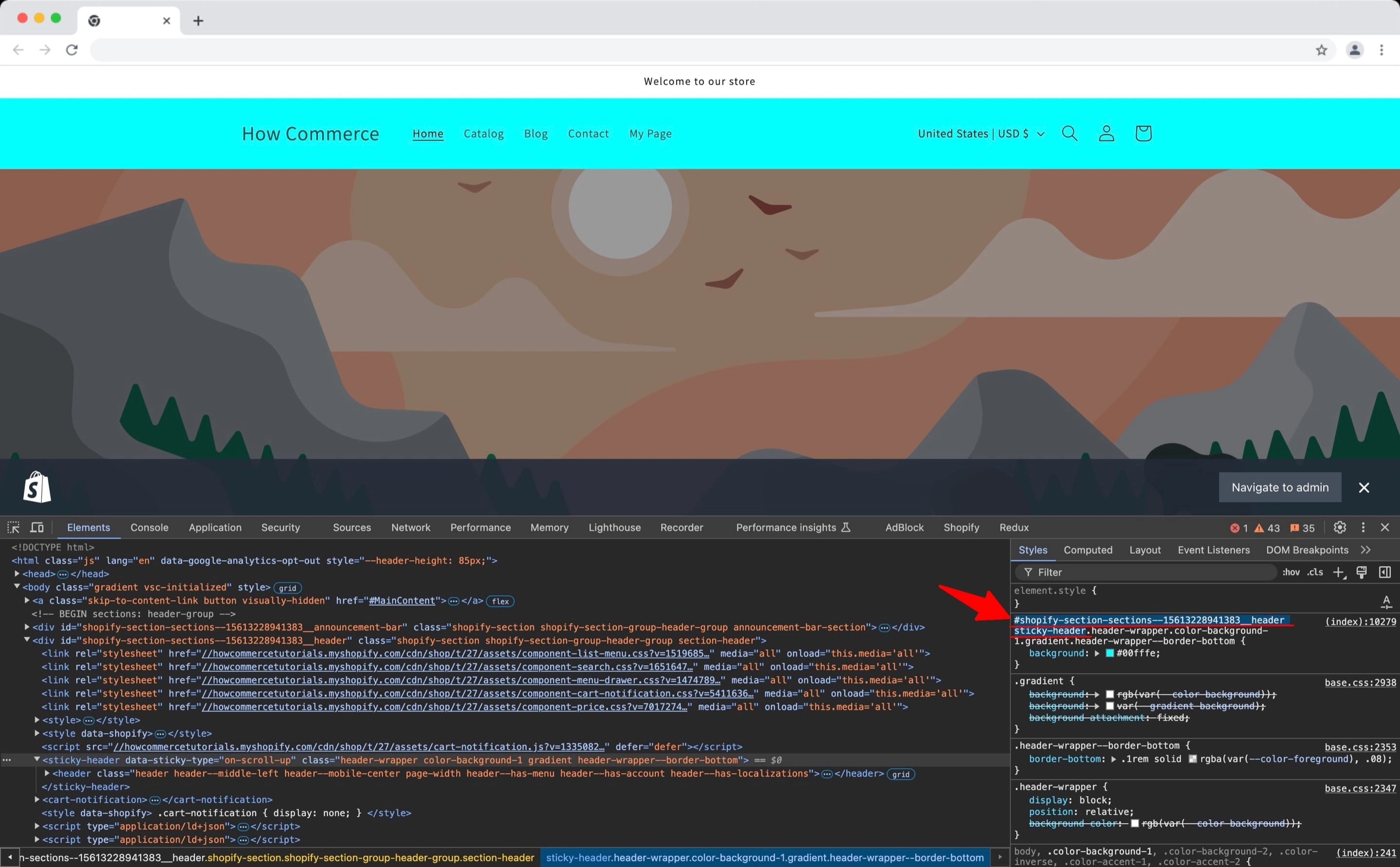Select the Event Listeners tab
1400x867 pixels.
point(1214,550)
